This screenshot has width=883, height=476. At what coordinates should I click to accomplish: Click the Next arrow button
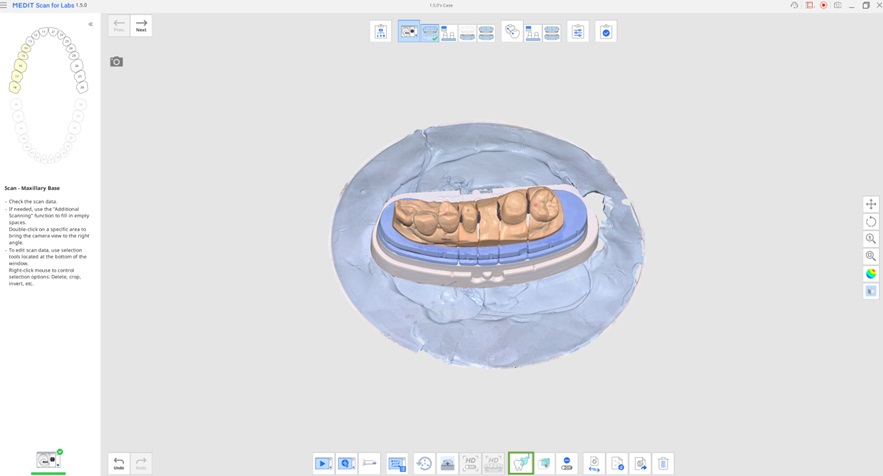click(141, 26)
